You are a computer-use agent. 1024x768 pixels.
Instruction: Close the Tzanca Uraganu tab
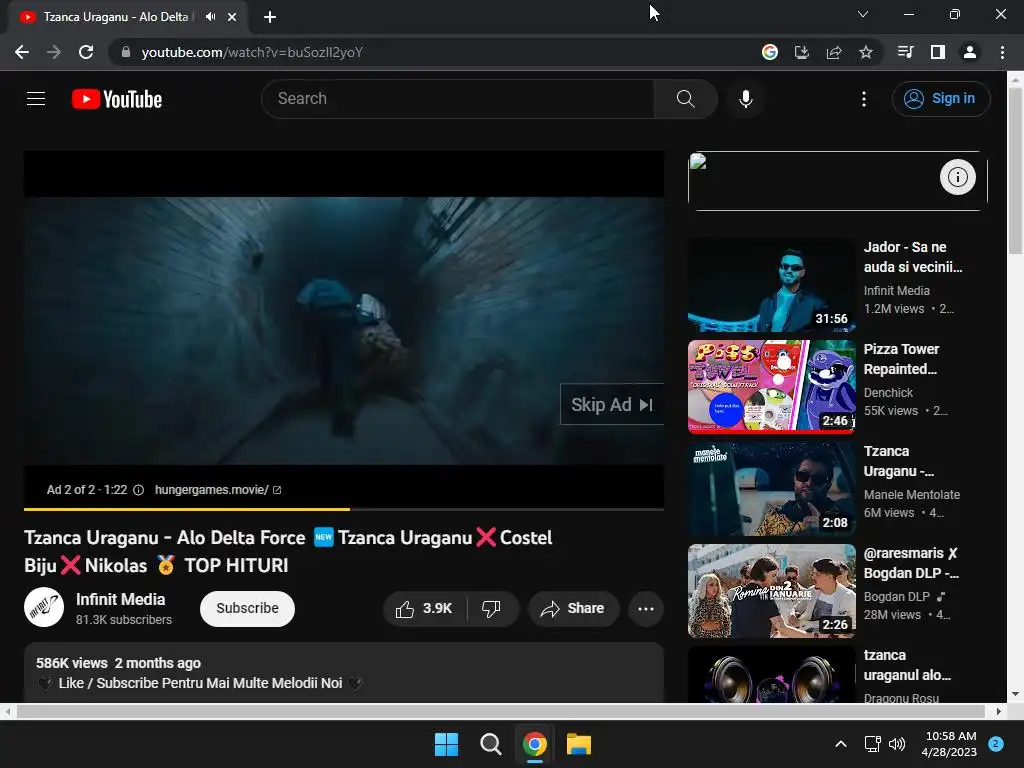pos(232,17)
